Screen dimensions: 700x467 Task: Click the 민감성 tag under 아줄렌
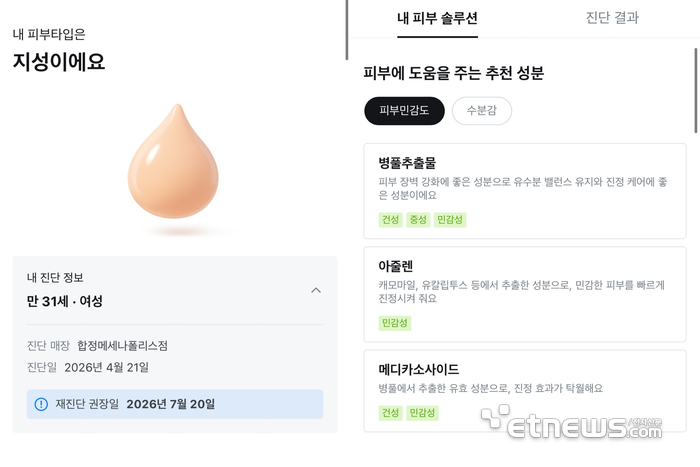pyautogui.click(x=395, y=323)
